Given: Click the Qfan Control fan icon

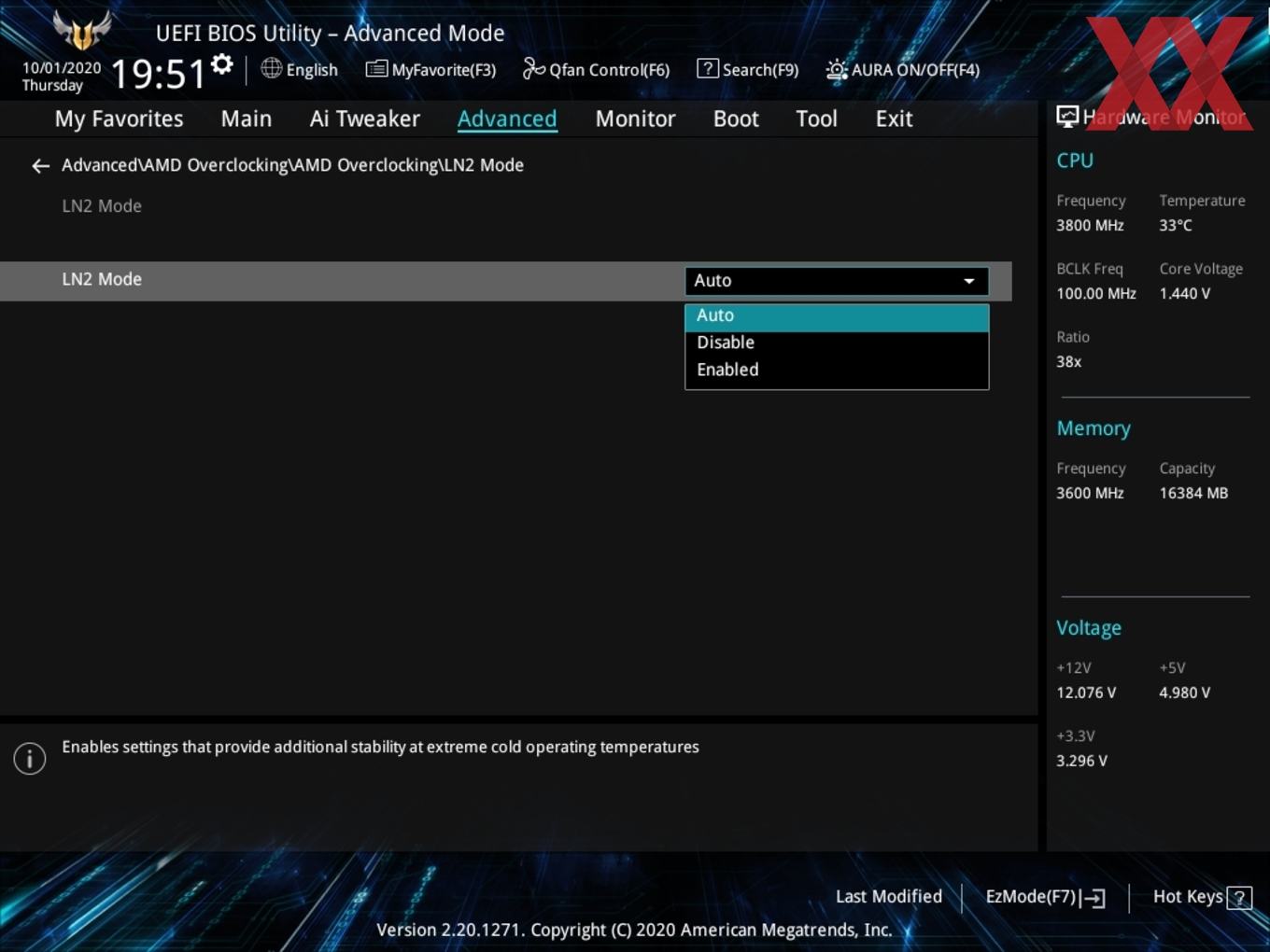Looking at the screenshot, I should pos(533,68).
